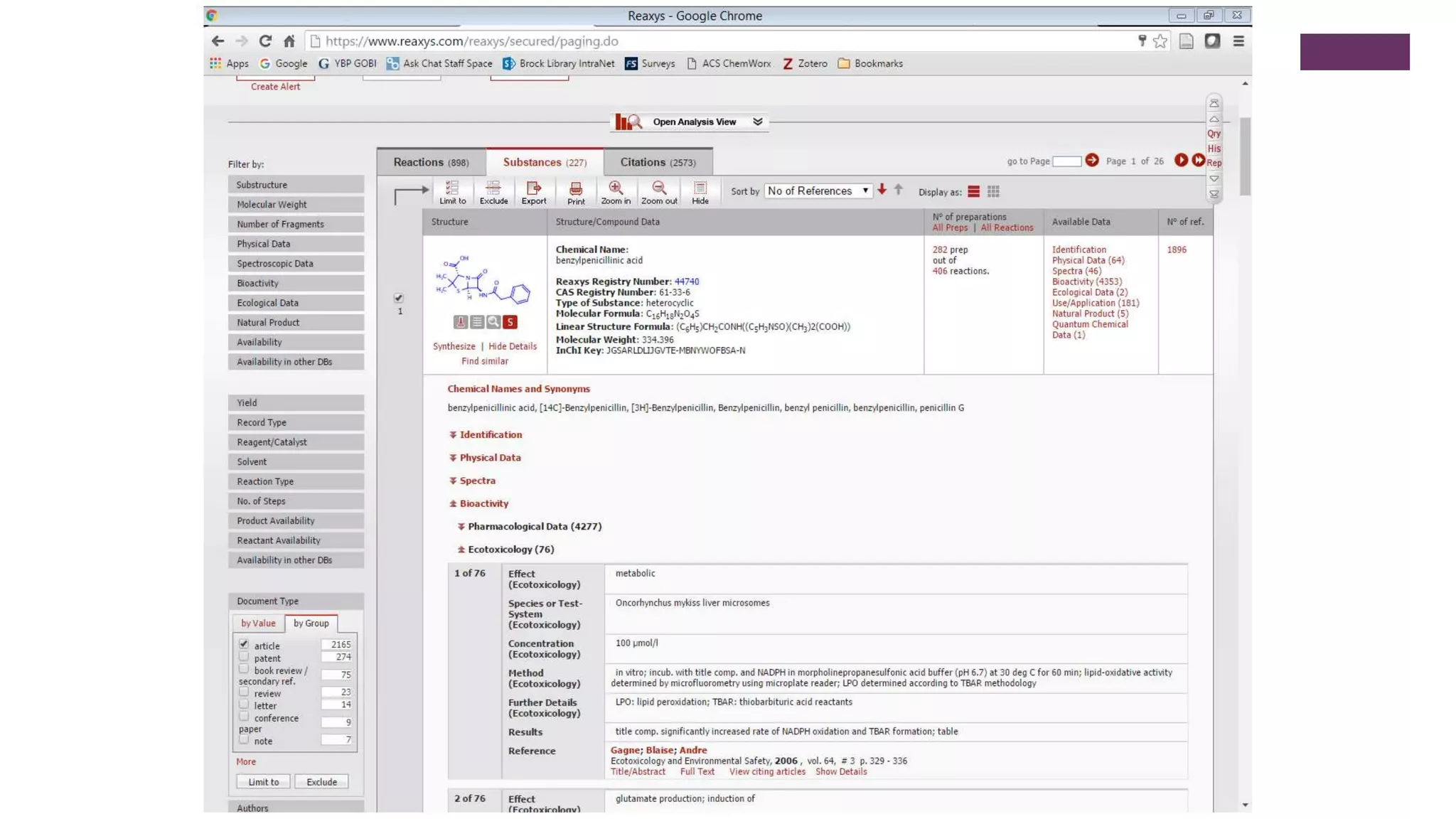Switch to the Reactions tab
Screen dimensions: 1456x819
(431, 162)
